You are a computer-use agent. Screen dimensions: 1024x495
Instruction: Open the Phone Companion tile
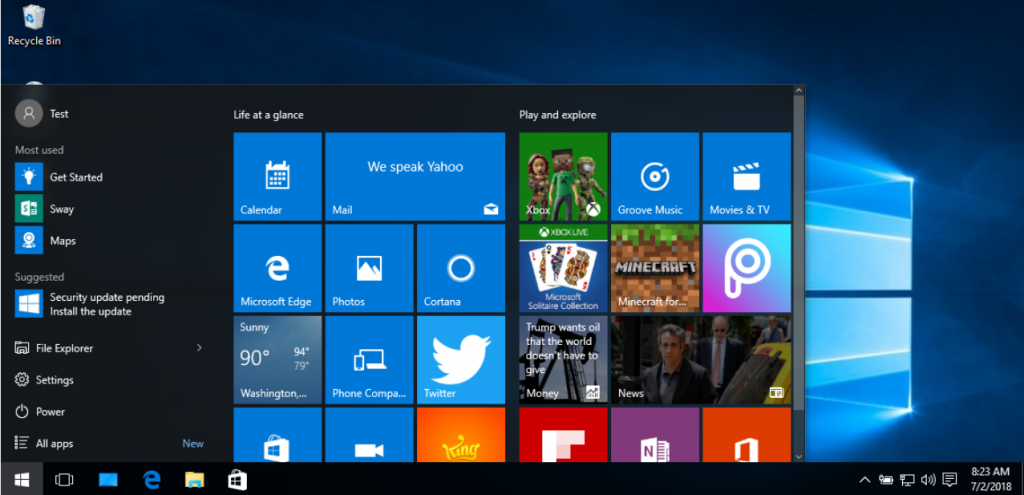pyautogui.click(x=369, y=360)
